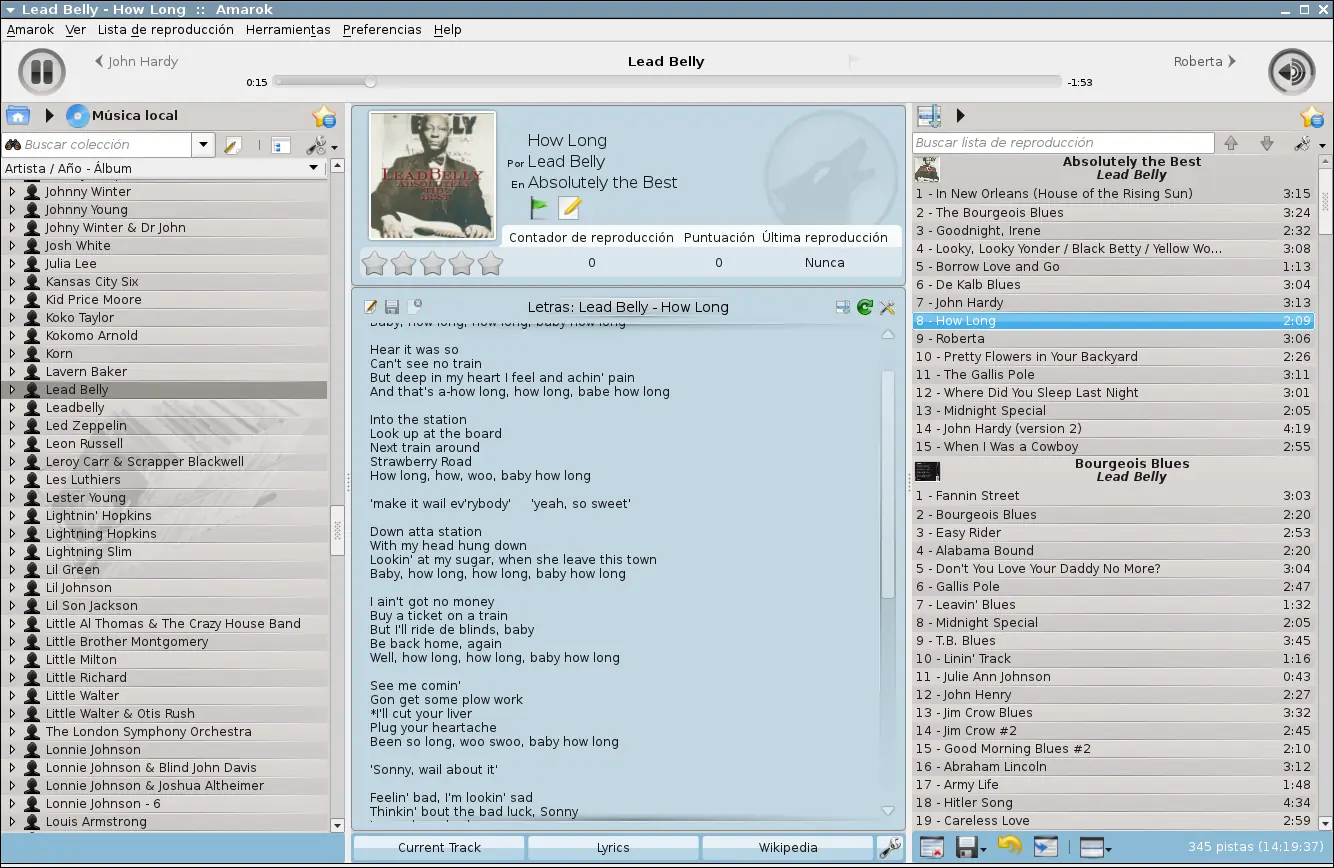Image resolution: width=1334 pixels, height=868 pixels.
Task: Expand the Lightnin' Hopkins artist node
Action: (x=12, y=516)
